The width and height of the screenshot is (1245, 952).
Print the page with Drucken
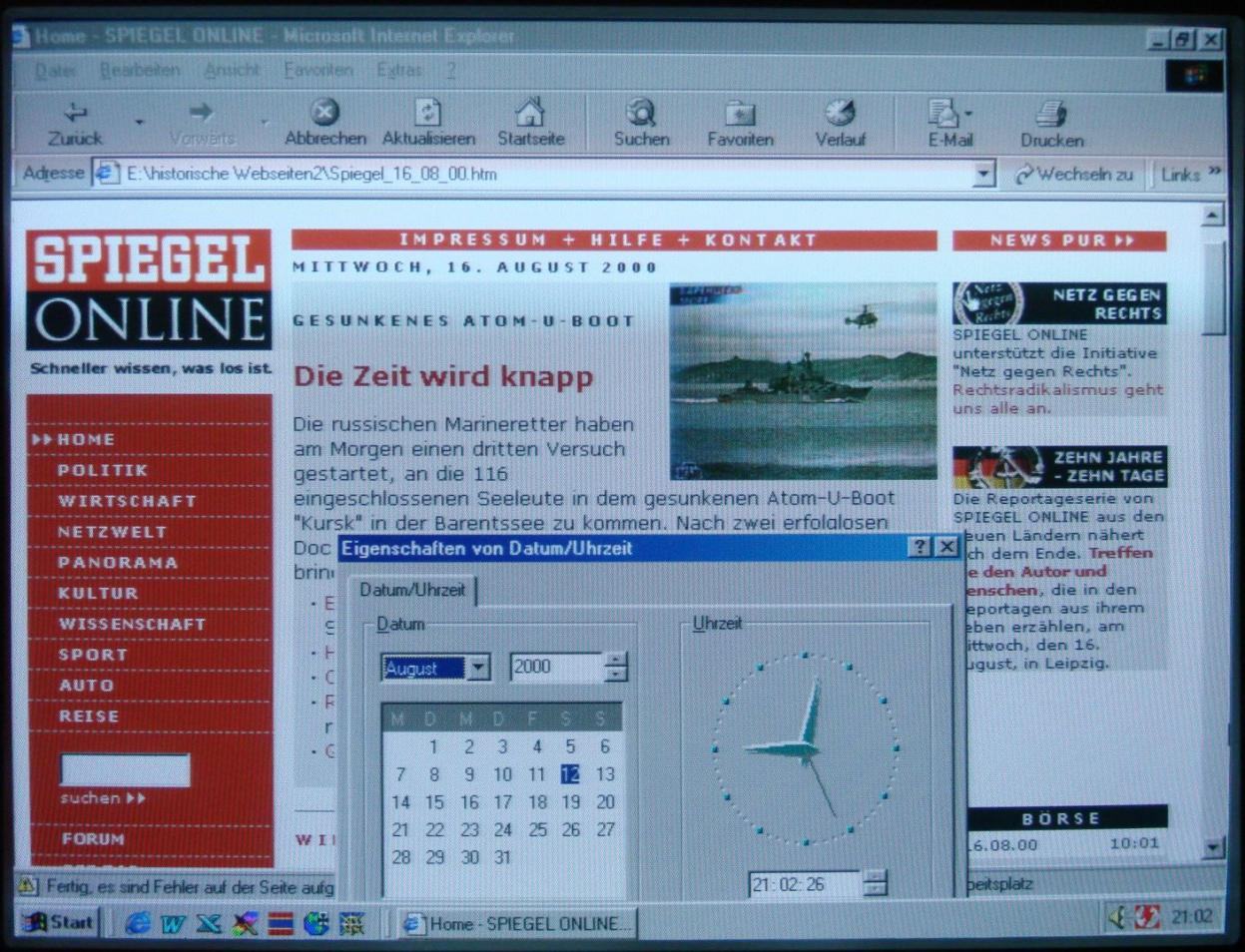click(x=1051, y=124)
